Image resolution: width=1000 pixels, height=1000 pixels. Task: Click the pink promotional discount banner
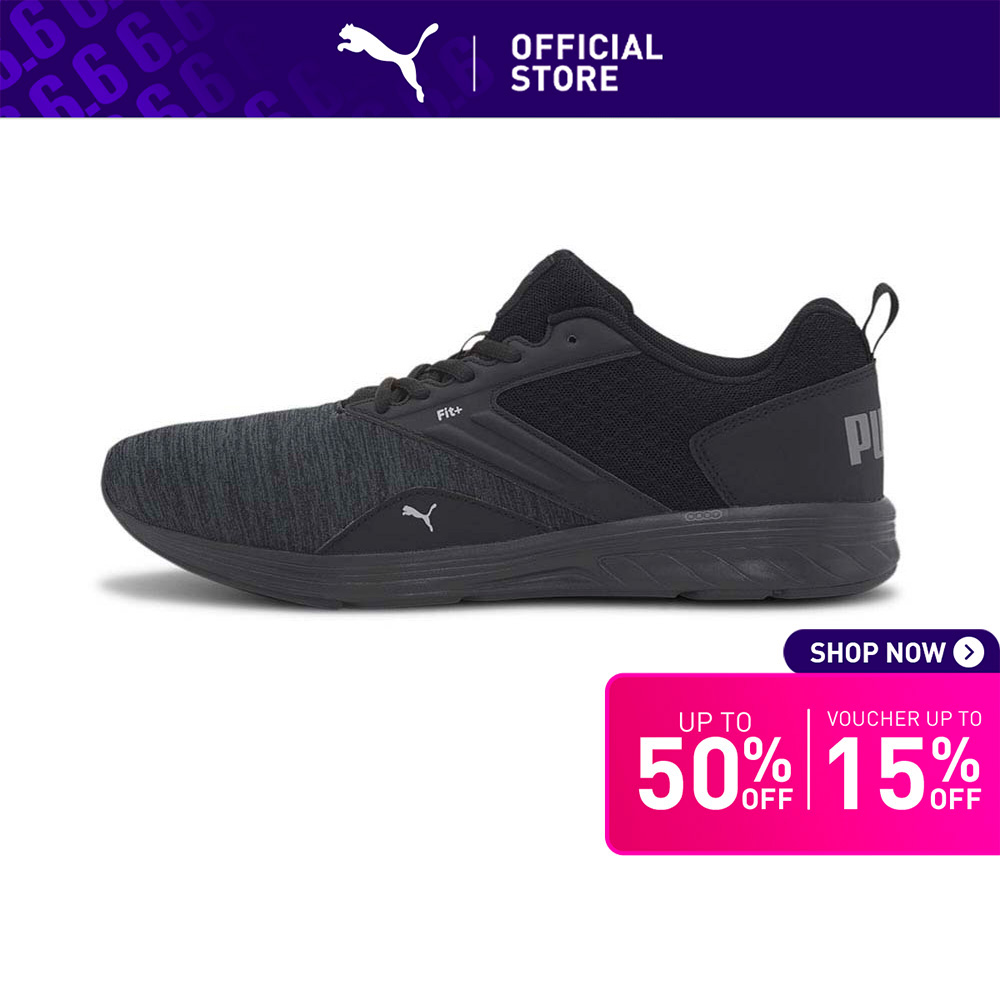(802, 763)
